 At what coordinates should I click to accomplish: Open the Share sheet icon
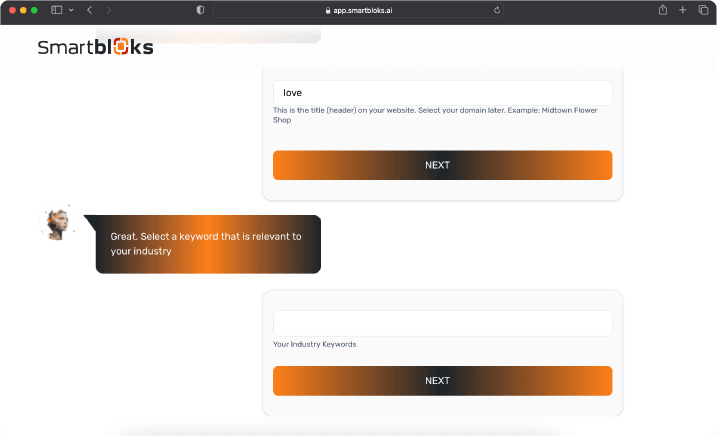pos(663,10)
